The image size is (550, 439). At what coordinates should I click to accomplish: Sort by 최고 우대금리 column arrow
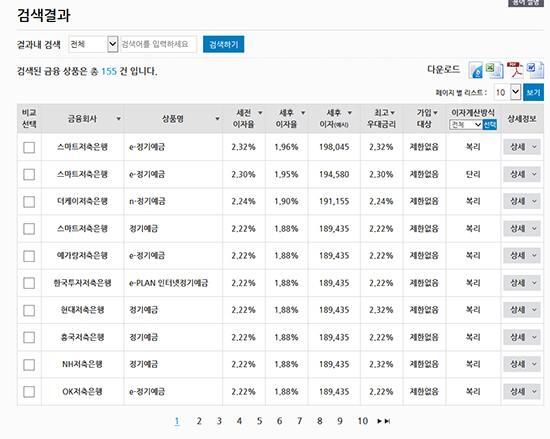393,113
